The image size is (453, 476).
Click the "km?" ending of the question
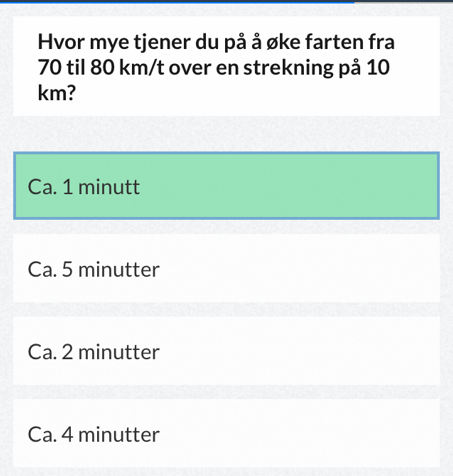click(57, 93)
